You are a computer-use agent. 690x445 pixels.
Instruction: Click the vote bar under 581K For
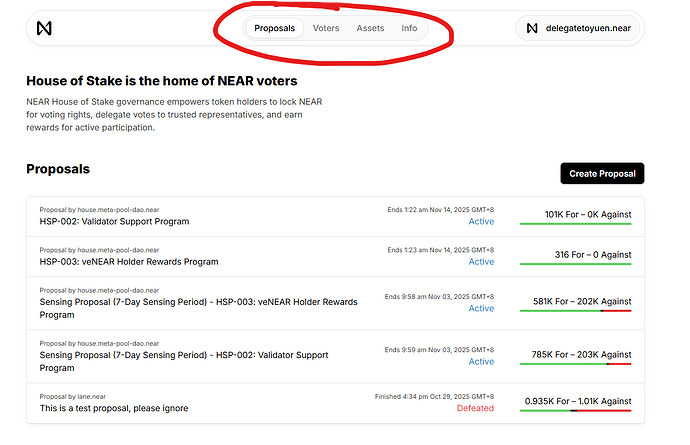[575, 311]
